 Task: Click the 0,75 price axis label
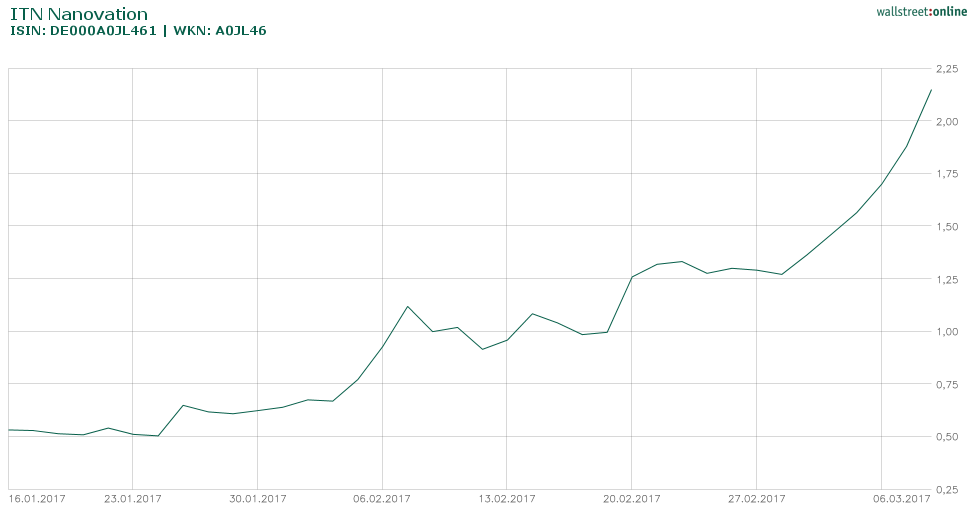pyautogui.click(x=946, y=384)
